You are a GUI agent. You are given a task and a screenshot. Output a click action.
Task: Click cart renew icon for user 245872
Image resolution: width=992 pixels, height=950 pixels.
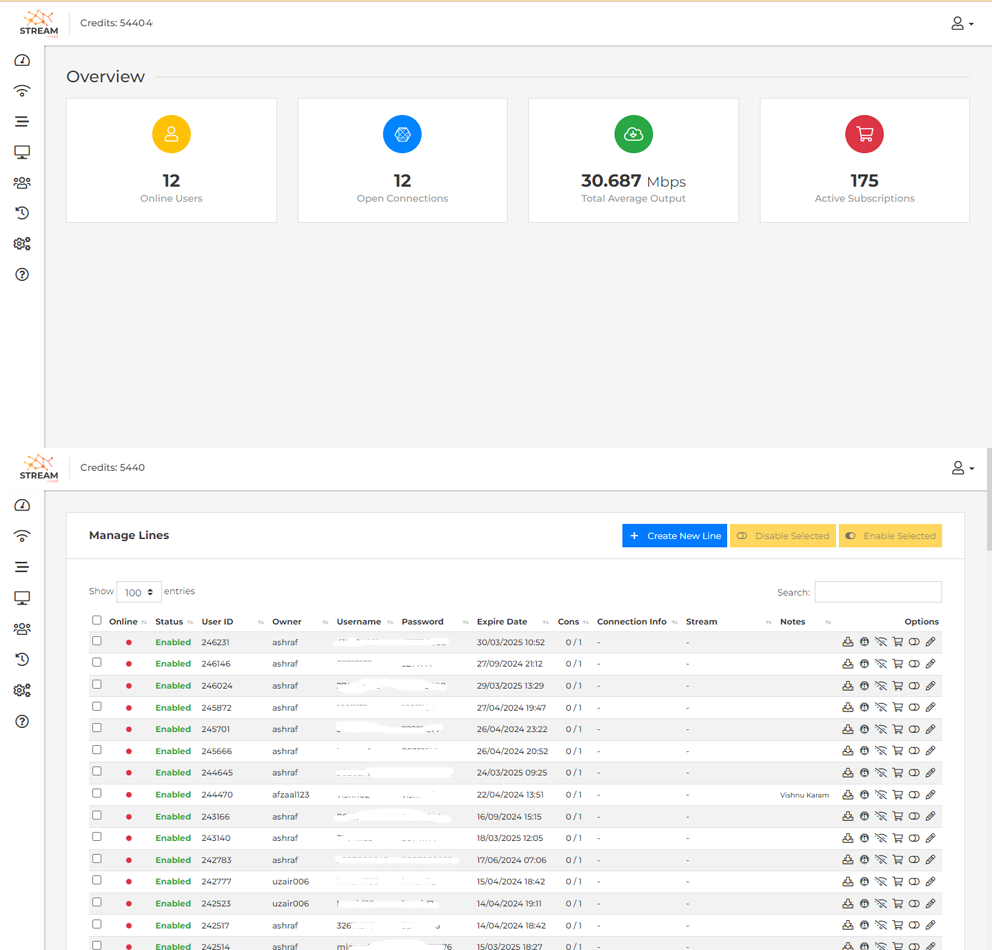point(897,707)
